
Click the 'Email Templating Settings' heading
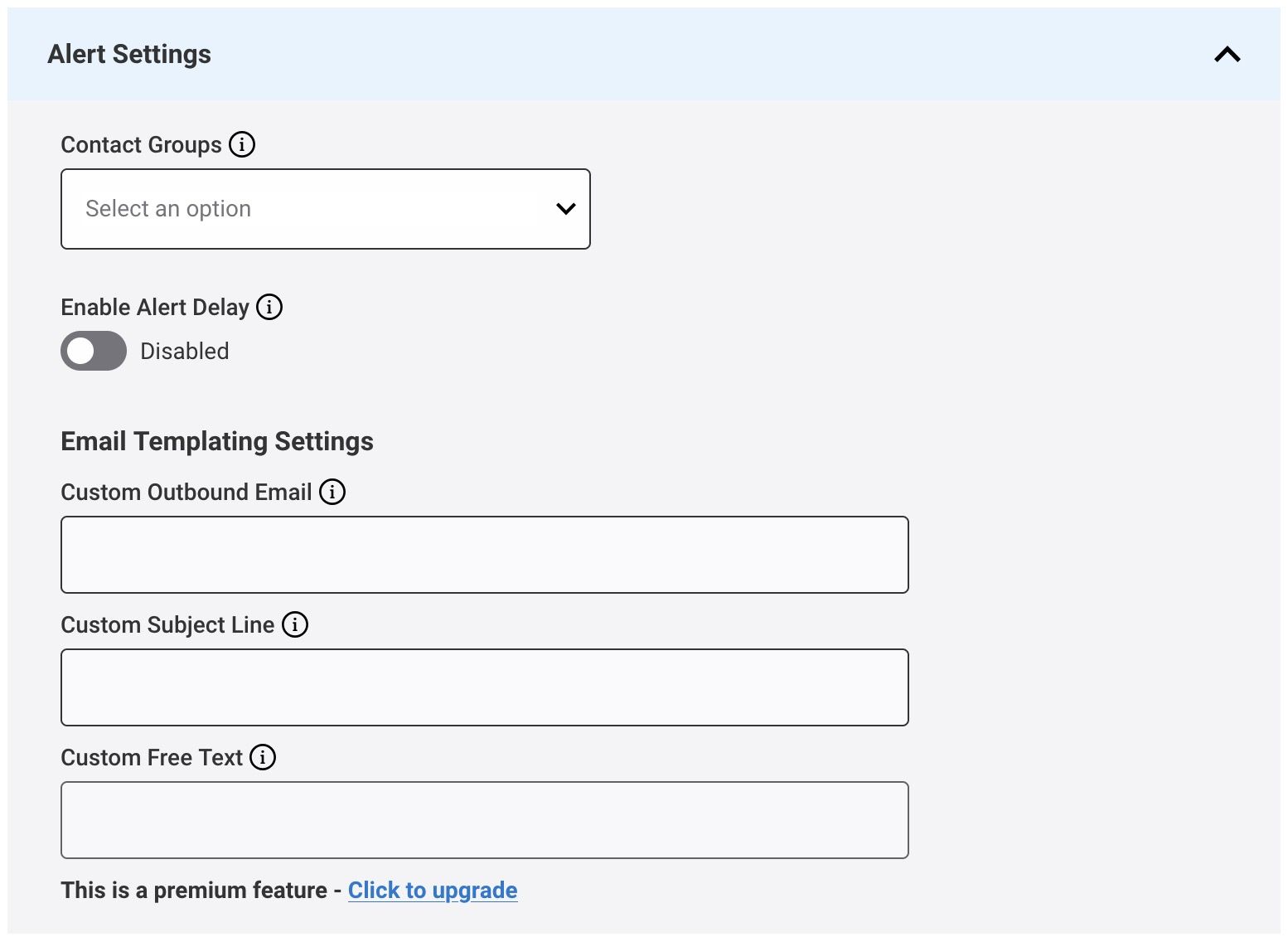point(217,441)
